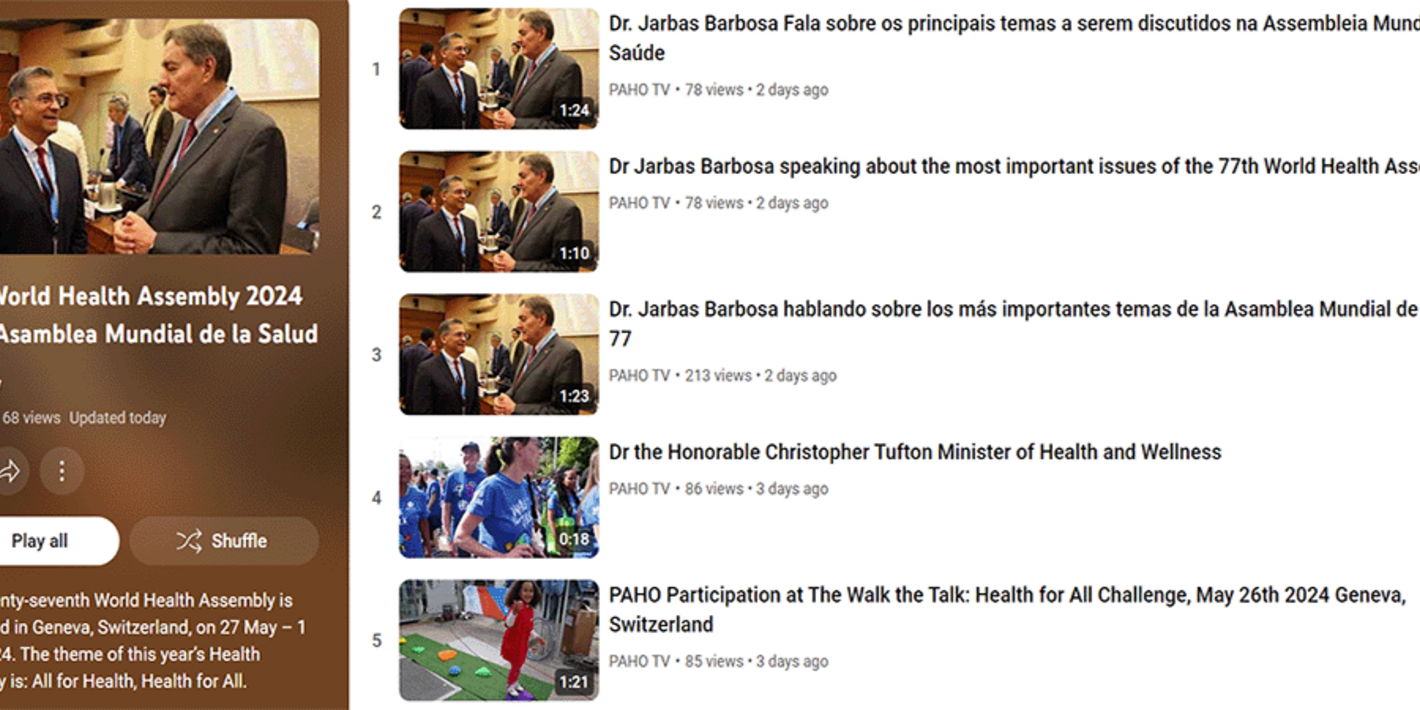Click PAHO TV channel under first video

pos(639,90)
